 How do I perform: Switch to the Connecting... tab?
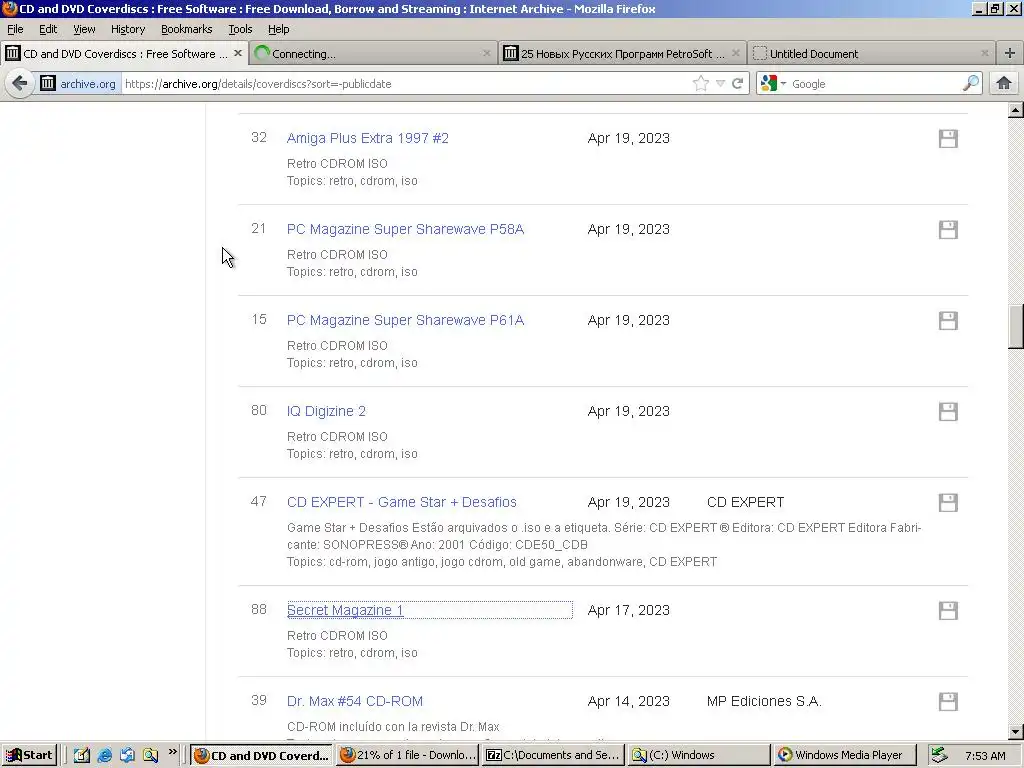[372, 54]
